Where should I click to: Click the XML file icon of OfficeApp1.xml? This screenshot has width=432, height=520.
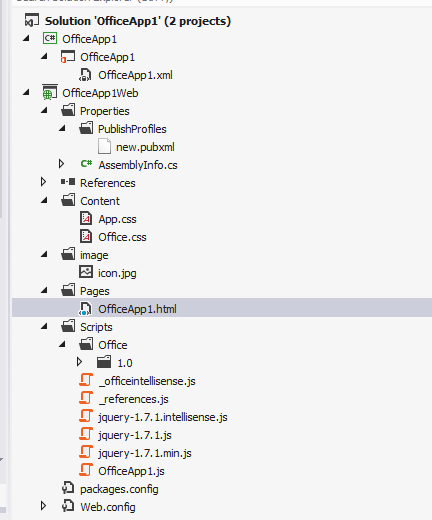(x=85, y=75)
